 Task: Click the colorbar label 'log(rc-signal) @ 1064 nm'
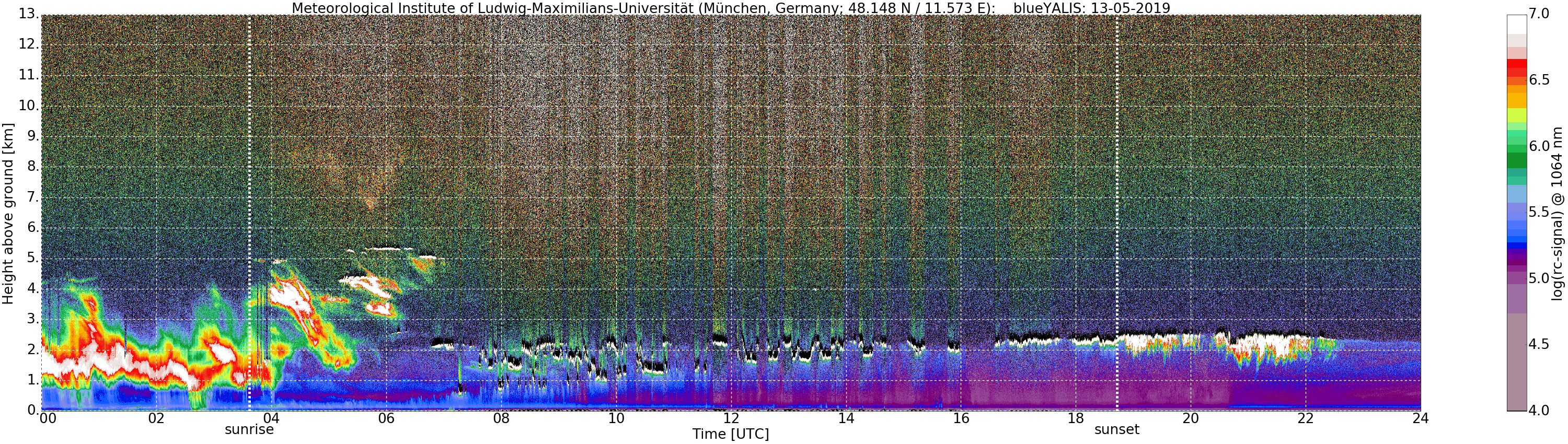(x=1557, y=214)
